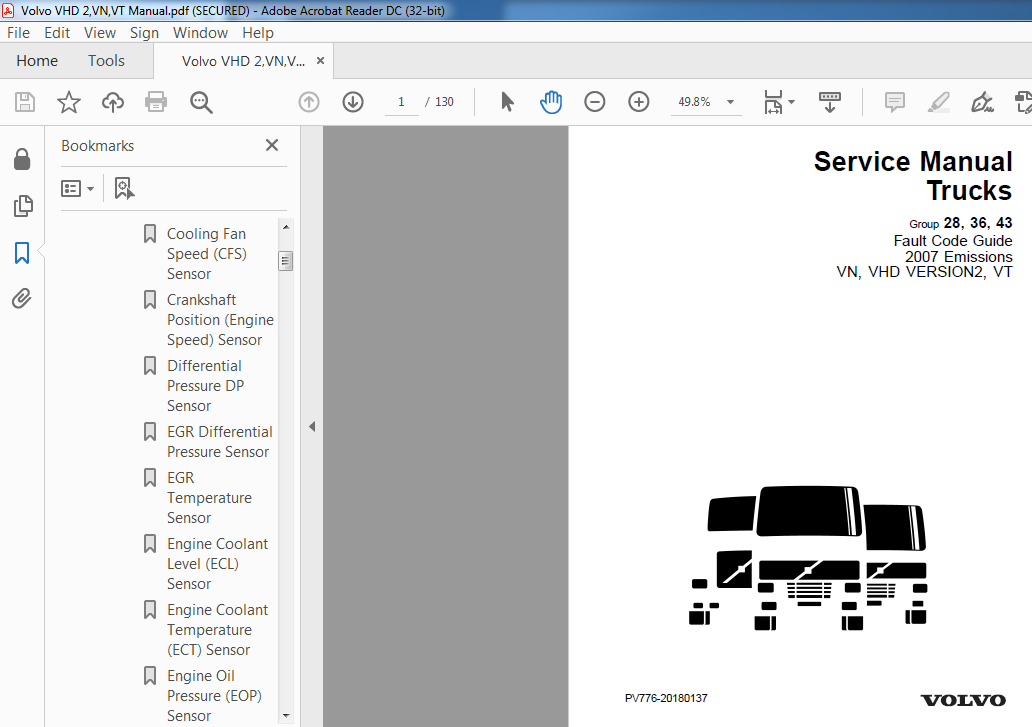
Task: Click the page number input field
Action: point(401,102)
